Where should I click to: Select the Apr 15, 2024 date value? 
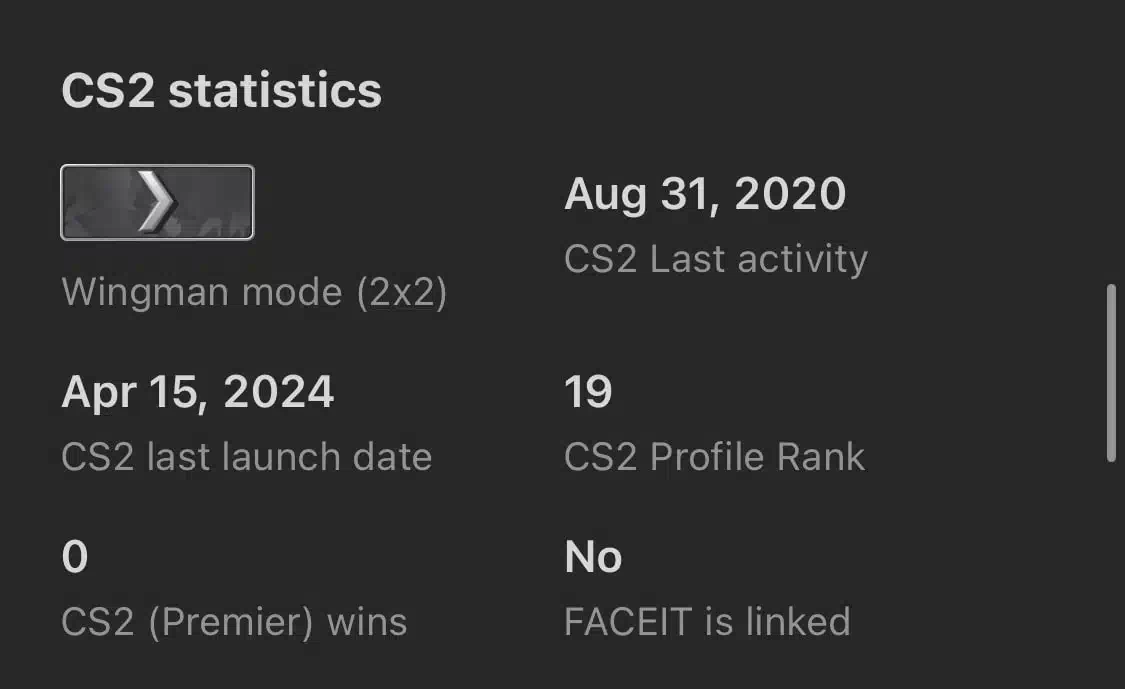[x=198, y=392]
